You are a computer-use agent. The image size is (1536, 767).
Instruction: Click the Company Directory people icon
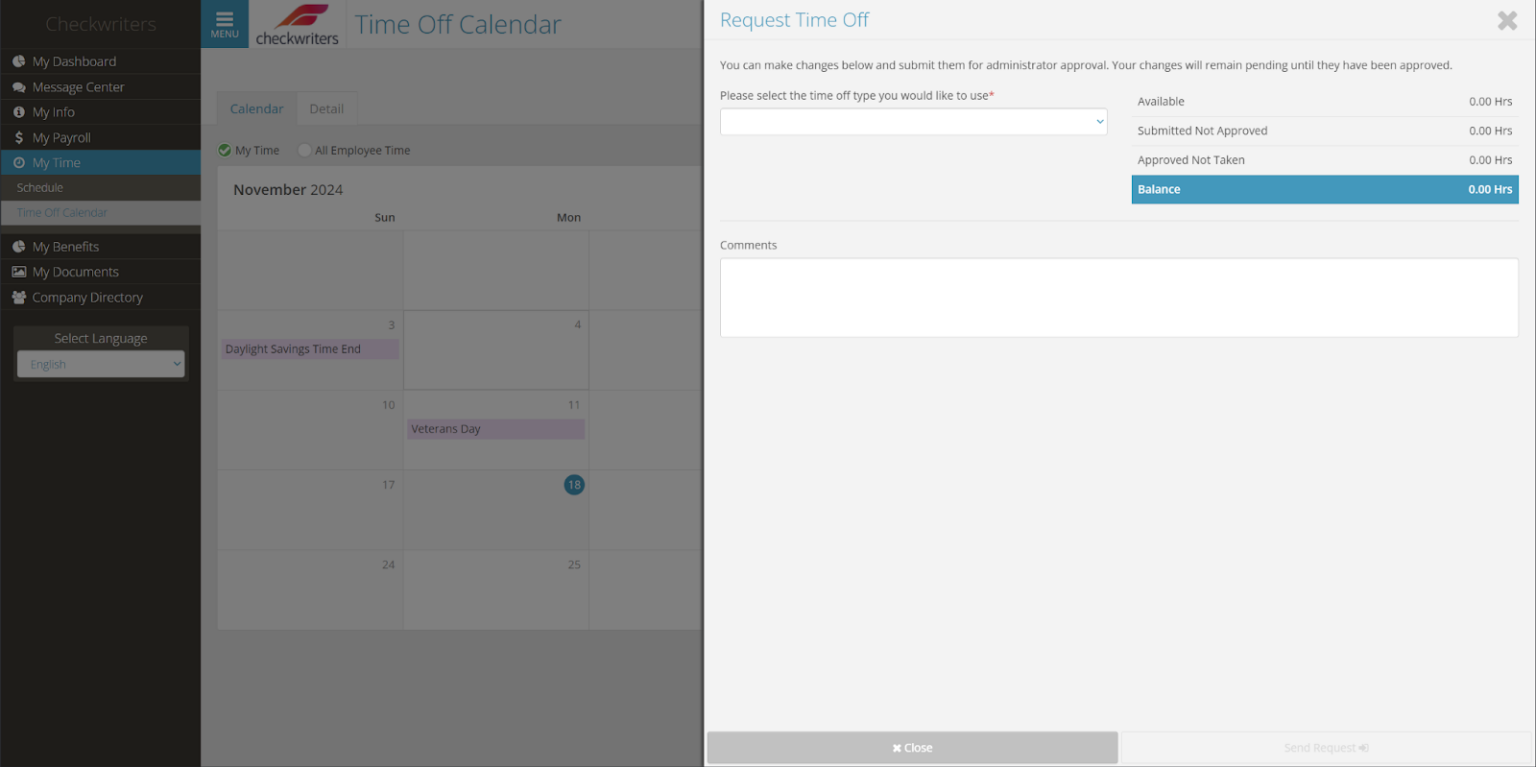[17, 297]
